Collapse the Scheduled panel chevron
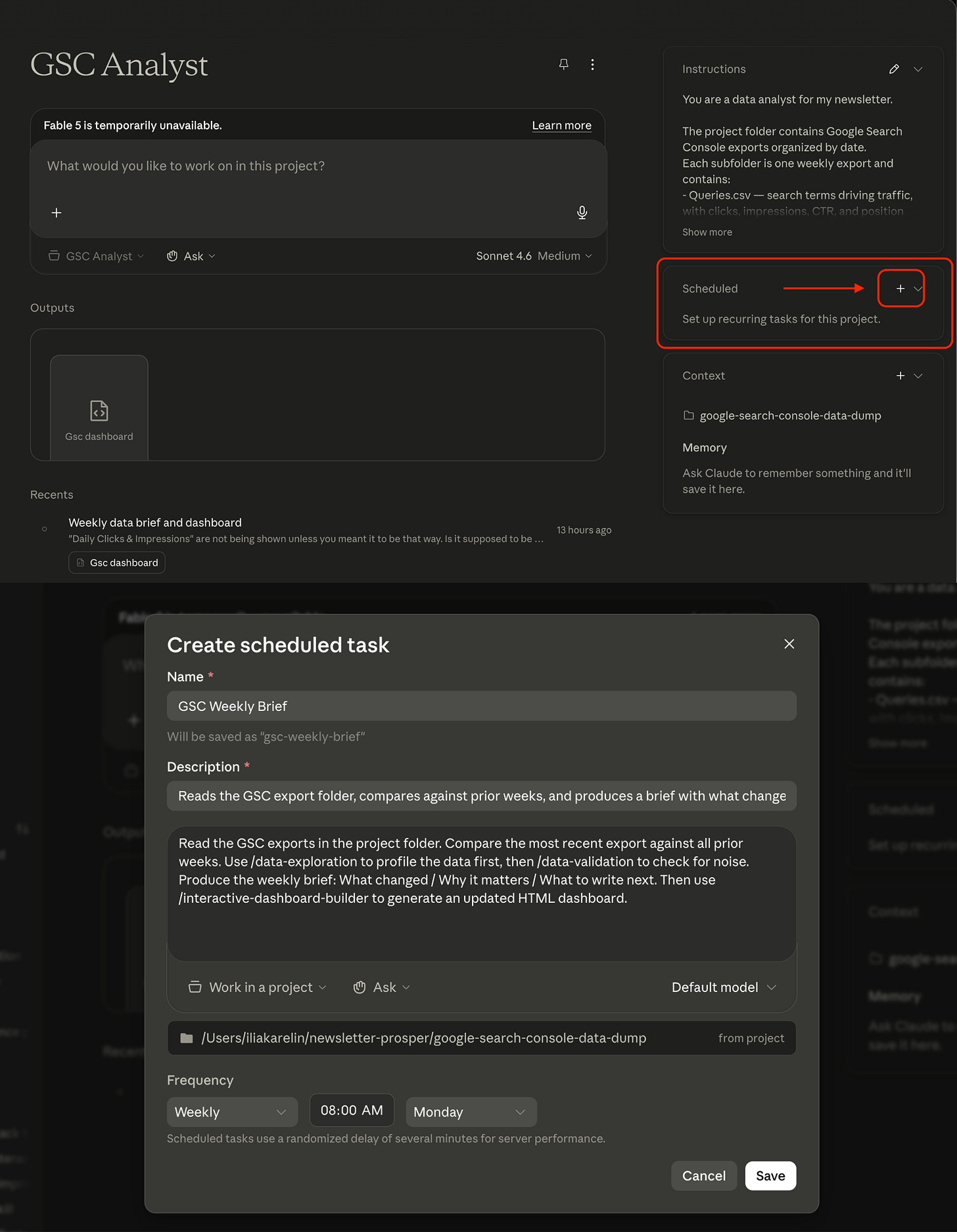 tap(918, 288)
